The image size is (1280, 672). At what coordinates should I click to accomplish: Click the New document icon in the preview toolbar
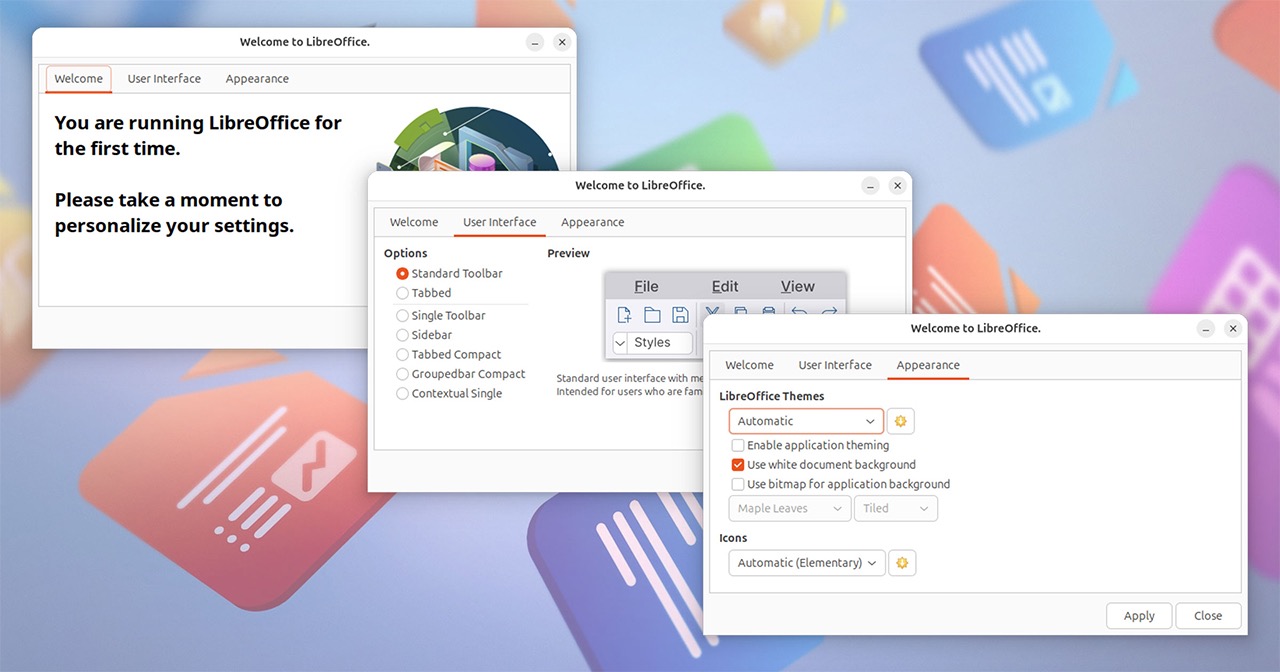pyautogui.click(x=625, y=315)
